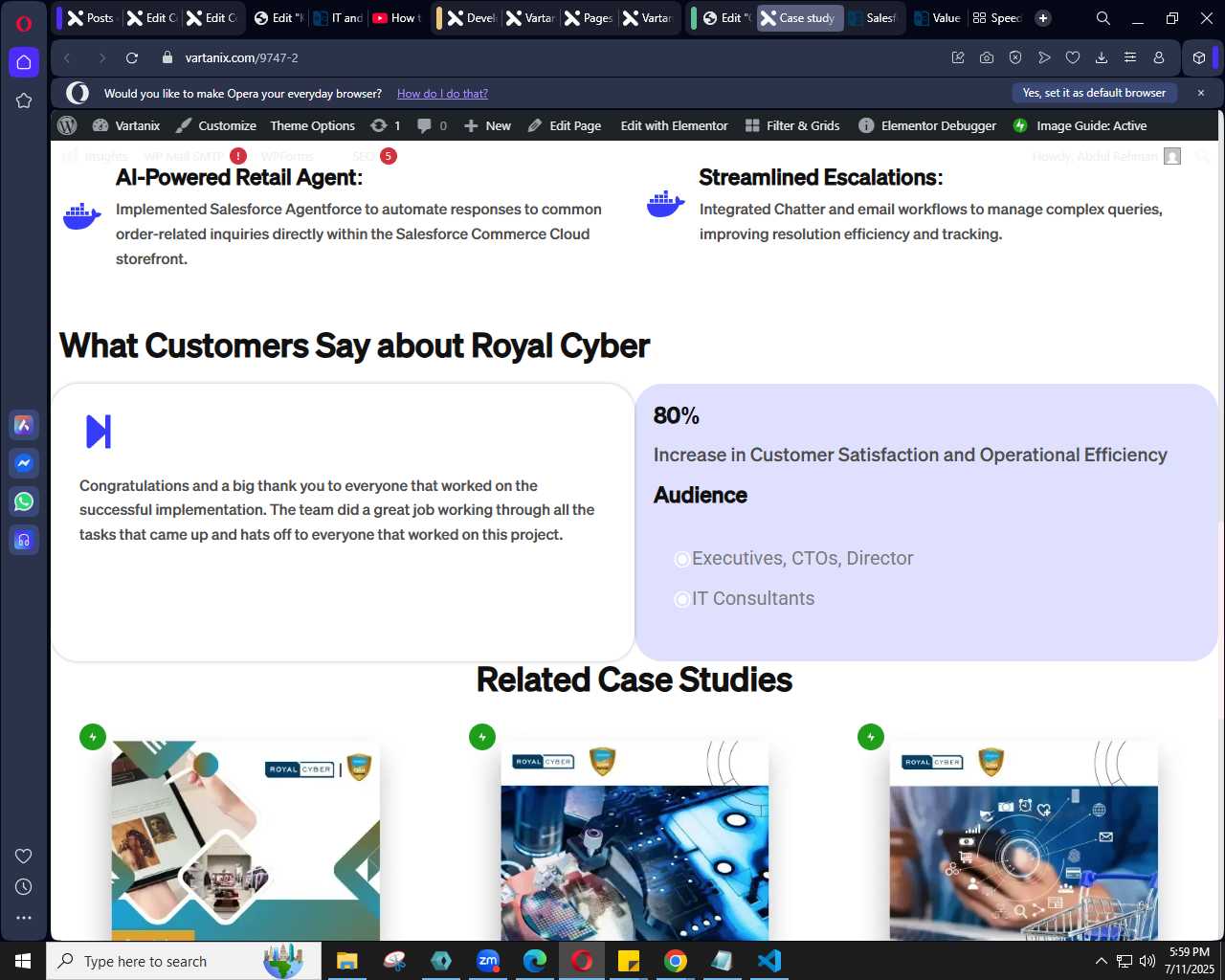Open Google Chrome from the taskbar

click(676, 961)
